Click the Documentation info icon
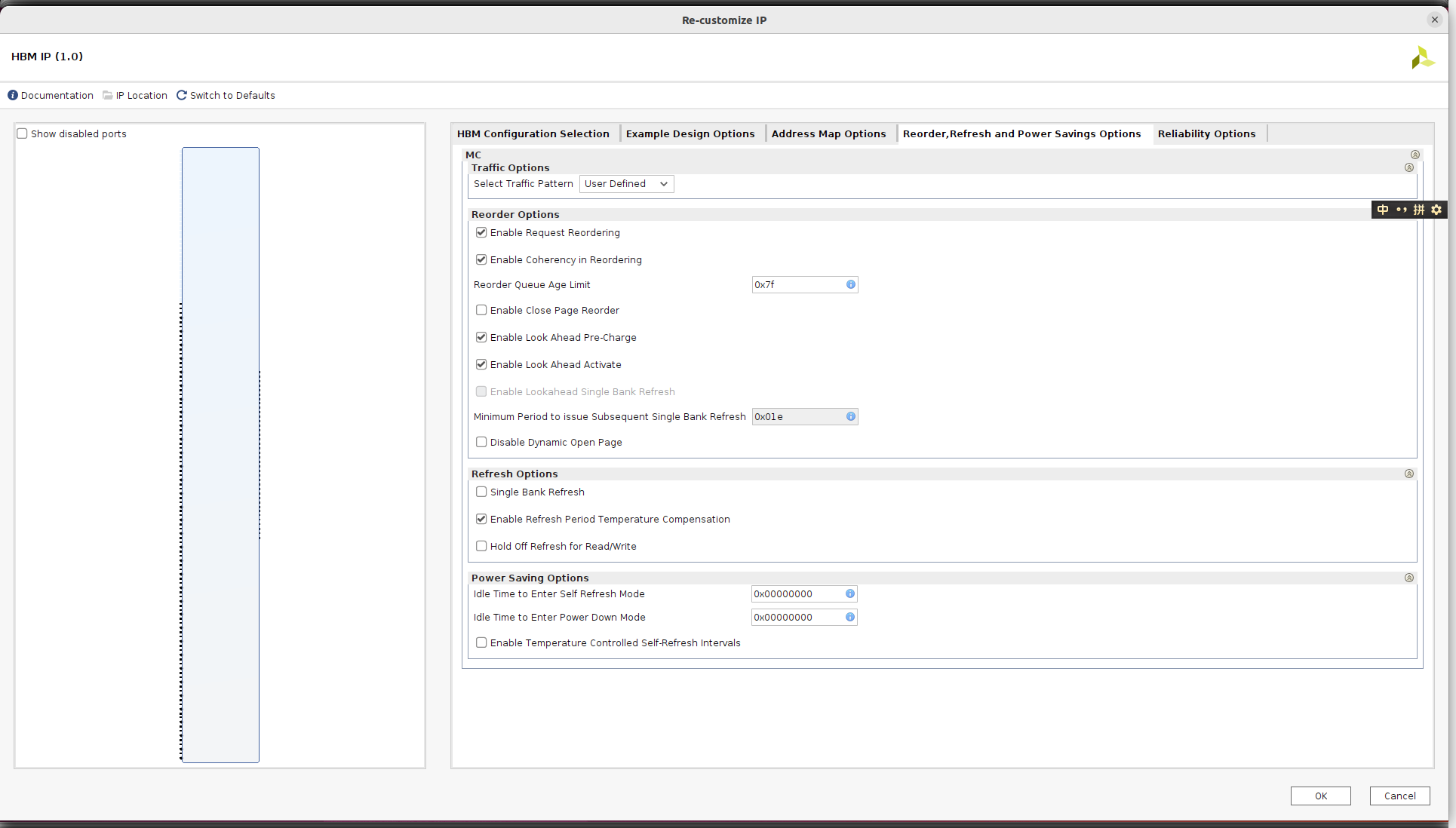1456x828 pixels. point(13,95)
